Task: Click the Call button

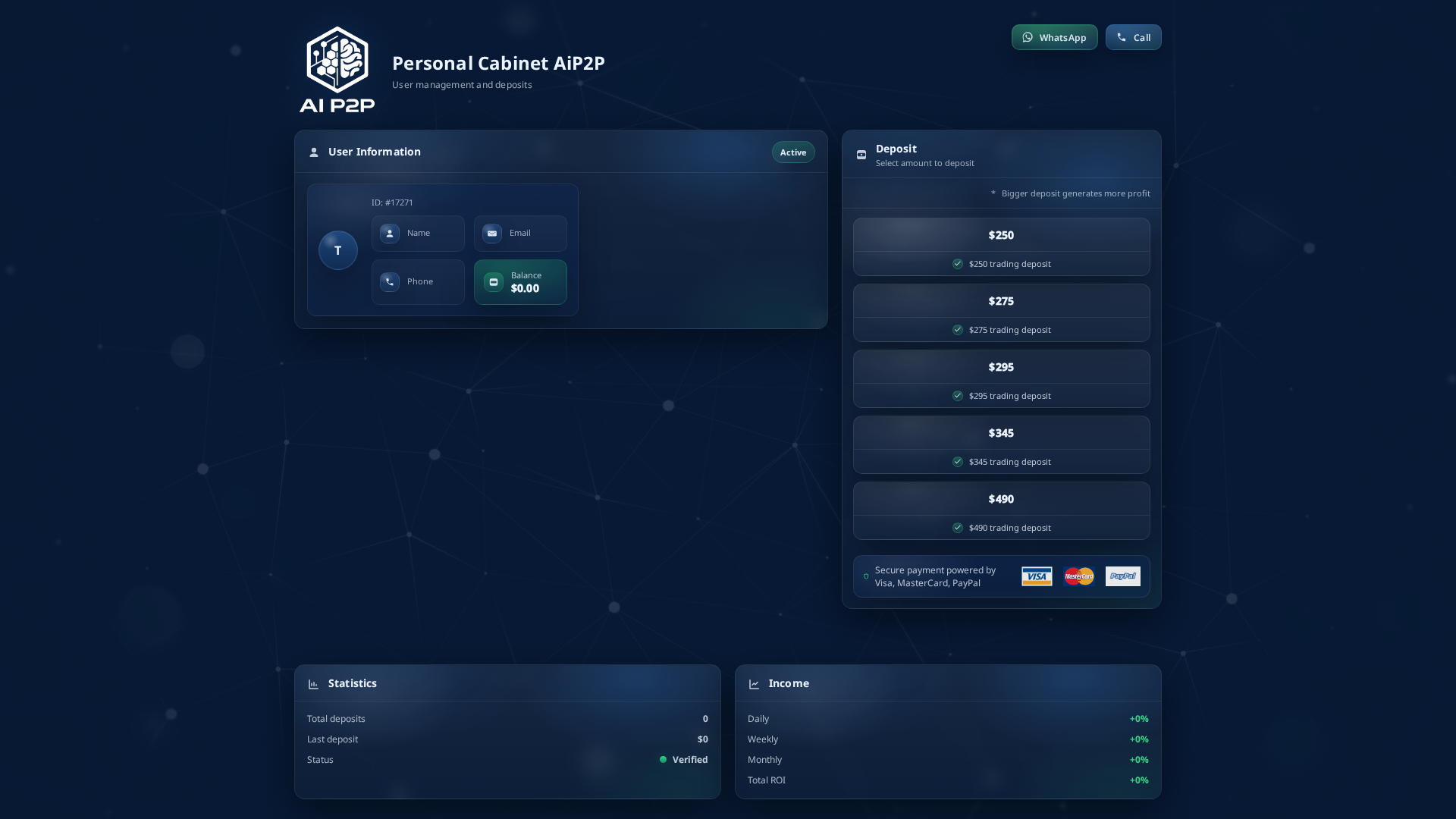Action: (x=1133, y=37)
